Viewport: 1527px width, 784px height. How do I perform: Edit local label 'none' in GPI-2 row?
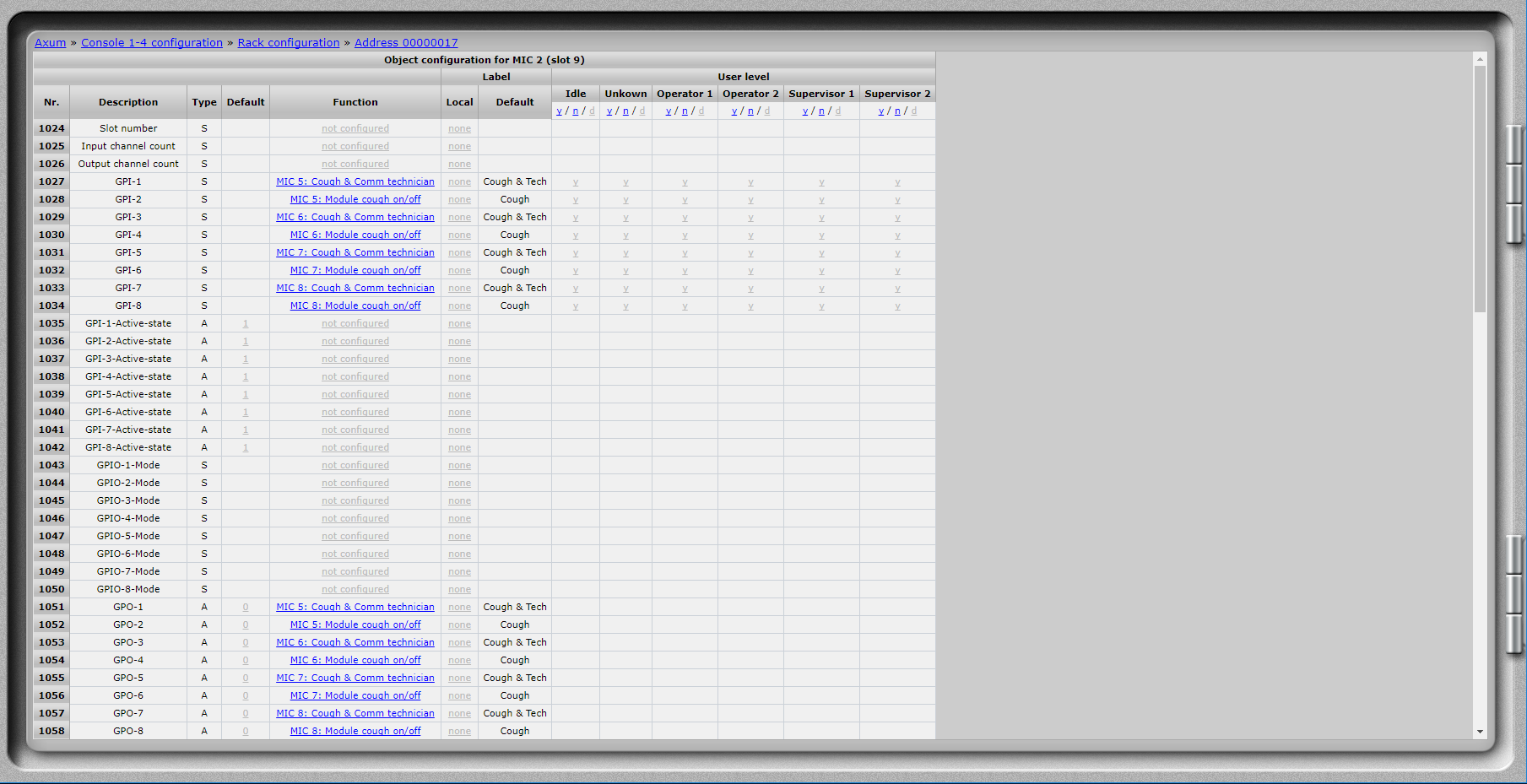point(459,200)
